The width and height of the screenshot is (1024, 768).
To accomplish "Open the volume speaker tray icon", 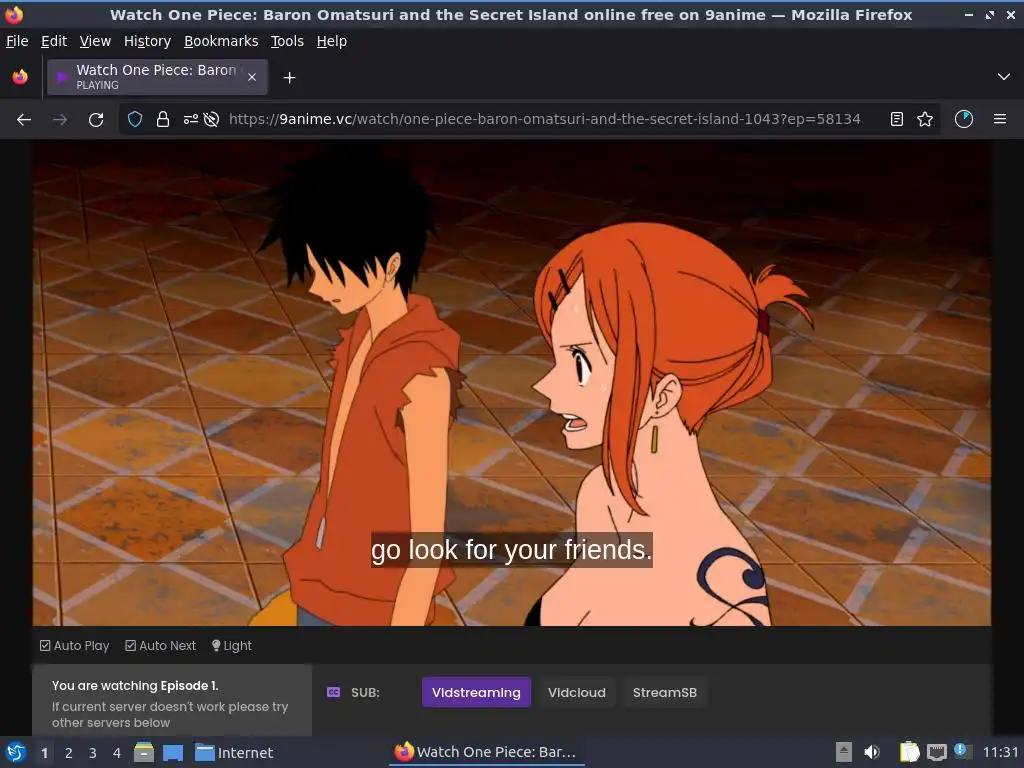I will 872,752.
